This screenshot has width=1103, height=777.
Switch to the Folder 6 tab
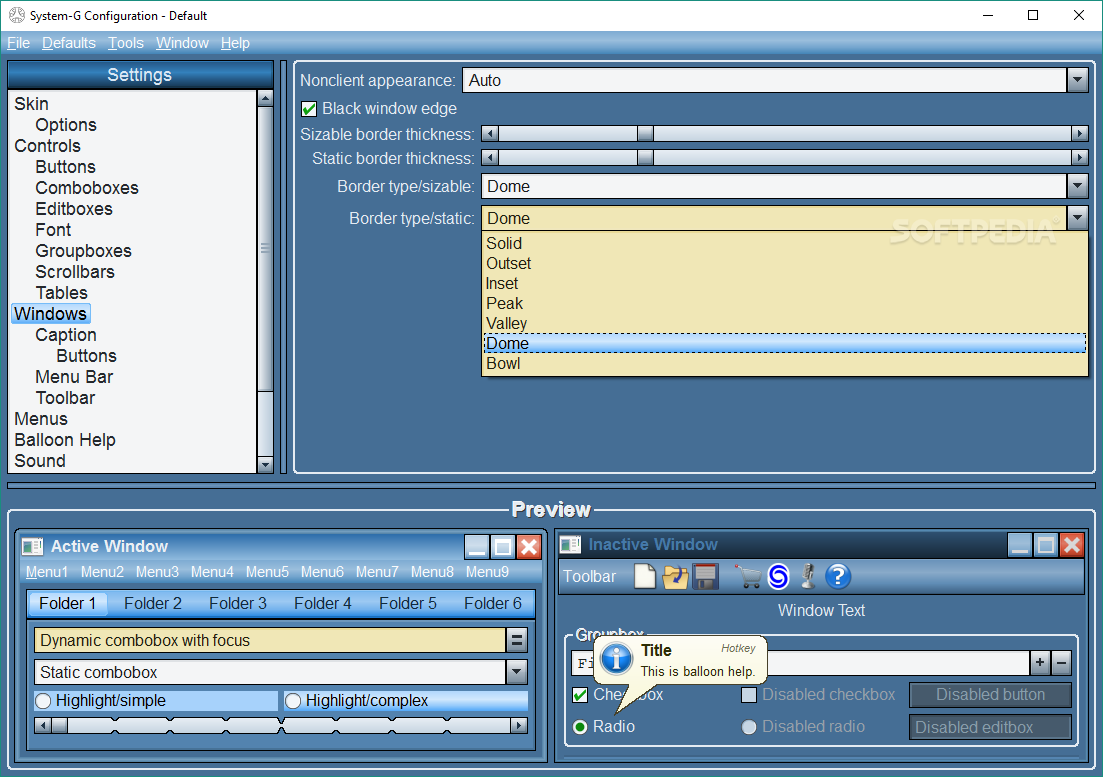click(x=492, y=603)
